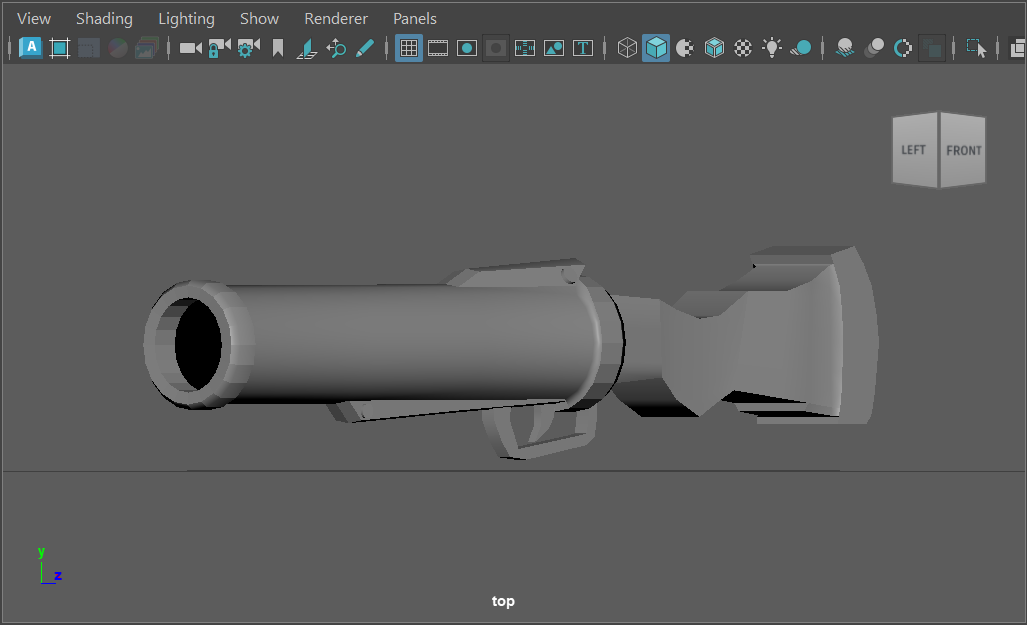This screenshot has height=625, width=1027.
Task: Toggle the film gate icon
Action: click(x=438, y=48)
